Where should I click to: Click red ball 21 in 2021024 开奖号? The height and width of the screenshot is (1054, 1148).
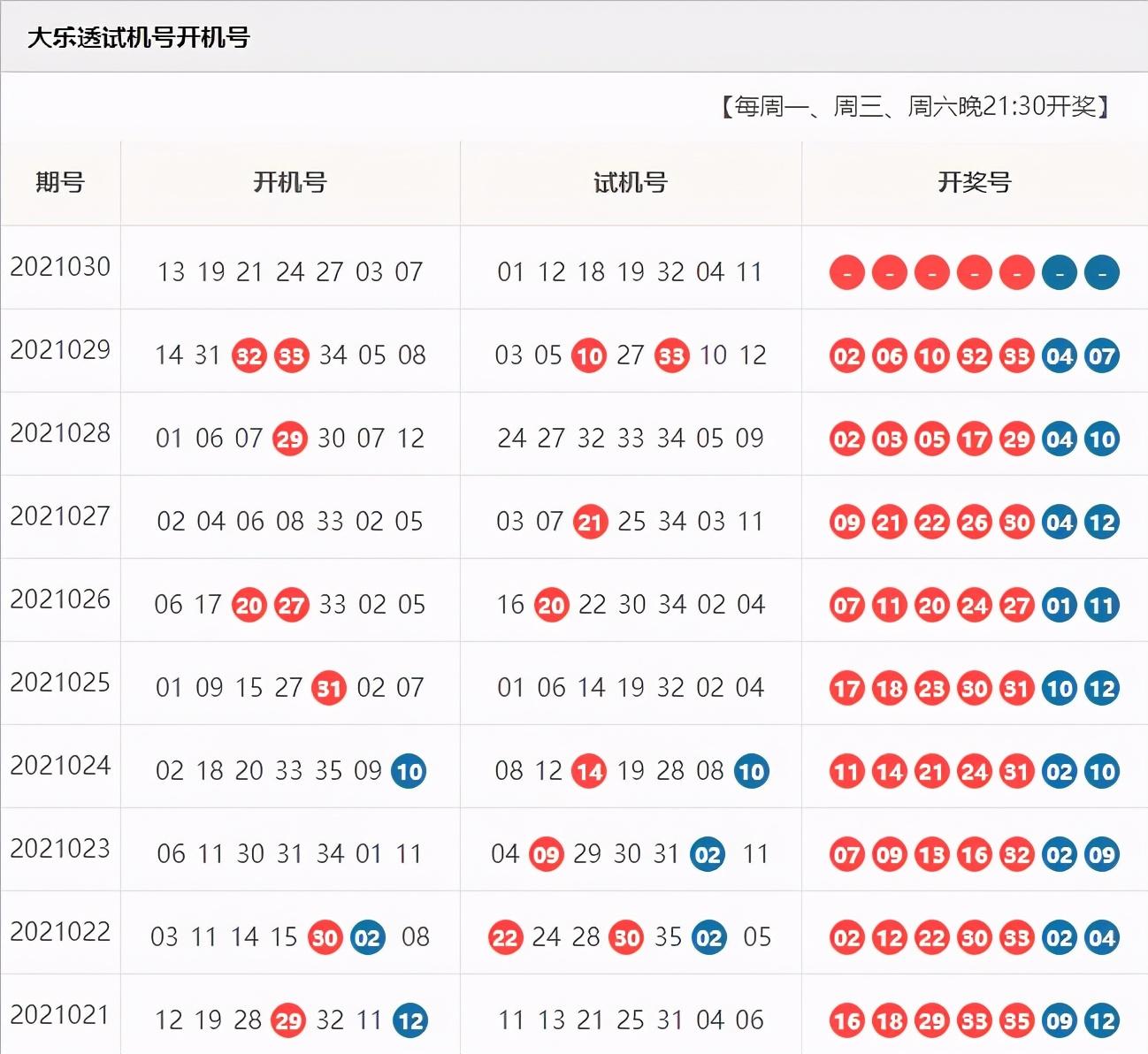click(932, 772)
